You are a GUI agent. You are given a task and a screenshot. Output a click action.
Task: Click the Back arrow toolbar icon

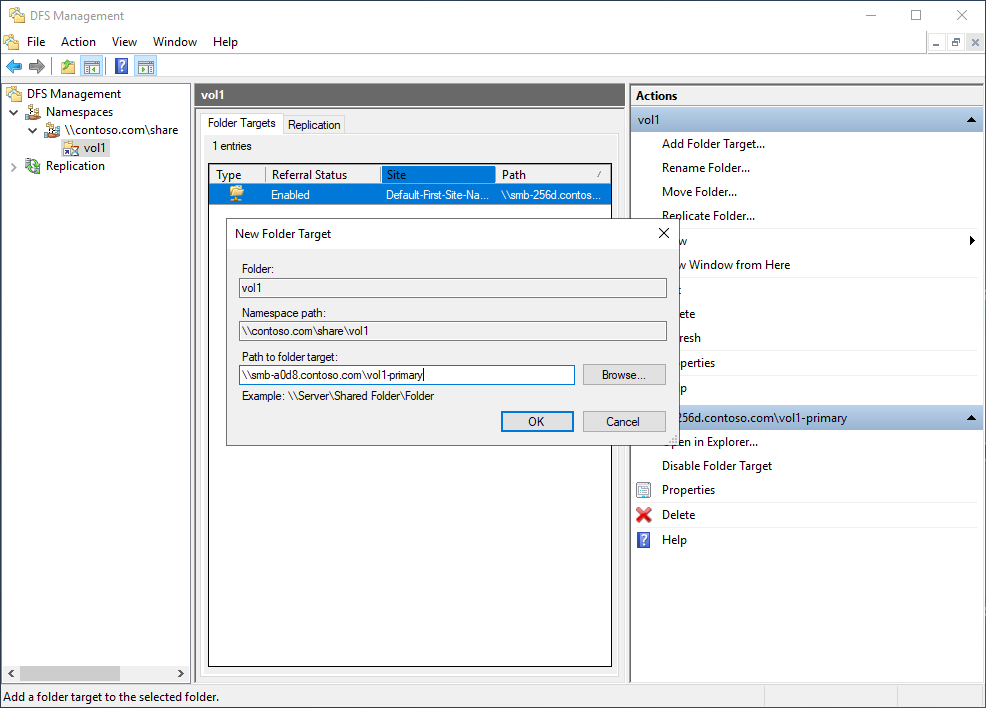point(14,66)
